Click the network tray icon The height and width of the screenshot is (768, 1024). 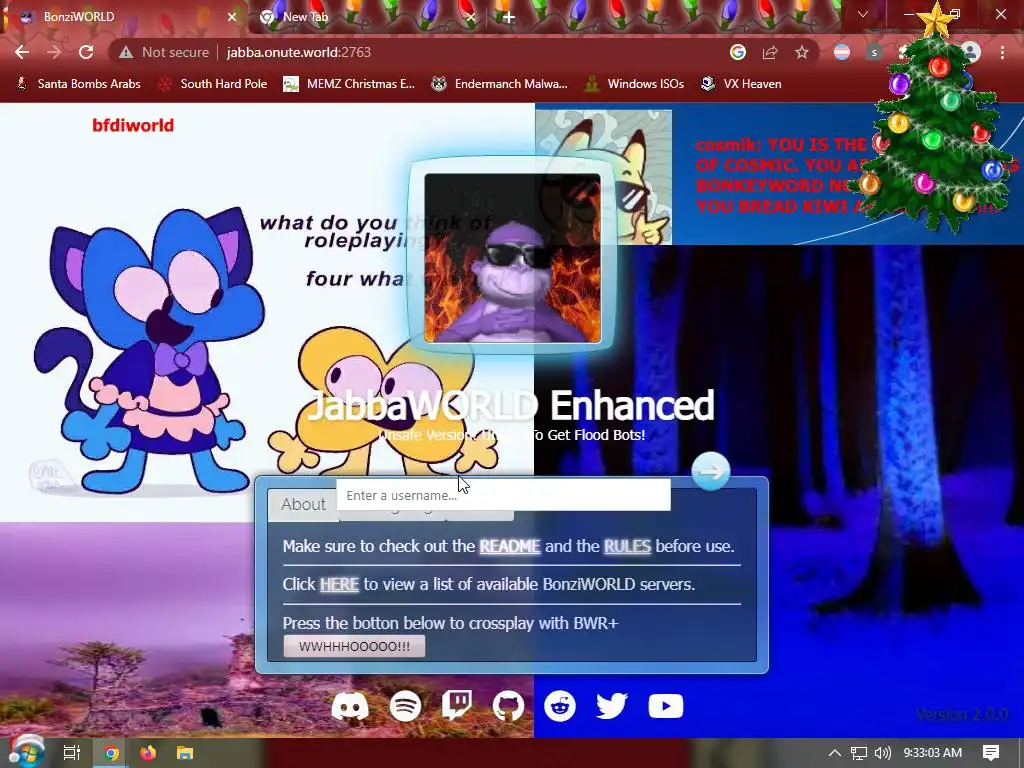click(x=859, y=753)
